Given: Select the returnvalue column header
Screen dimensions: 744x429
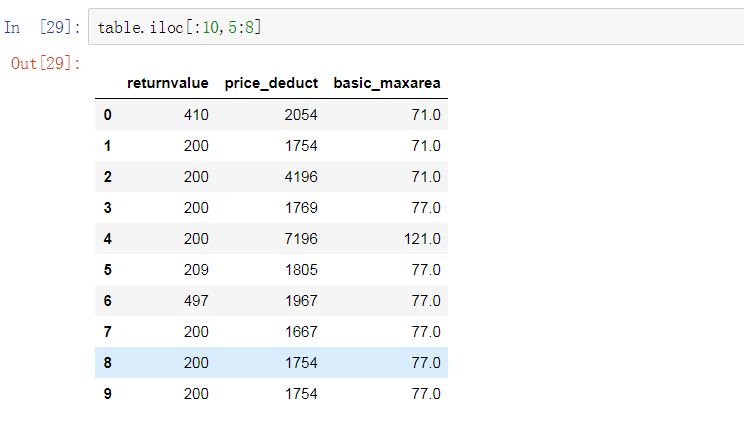Looking at the screenshot, I should coord(168,83).
